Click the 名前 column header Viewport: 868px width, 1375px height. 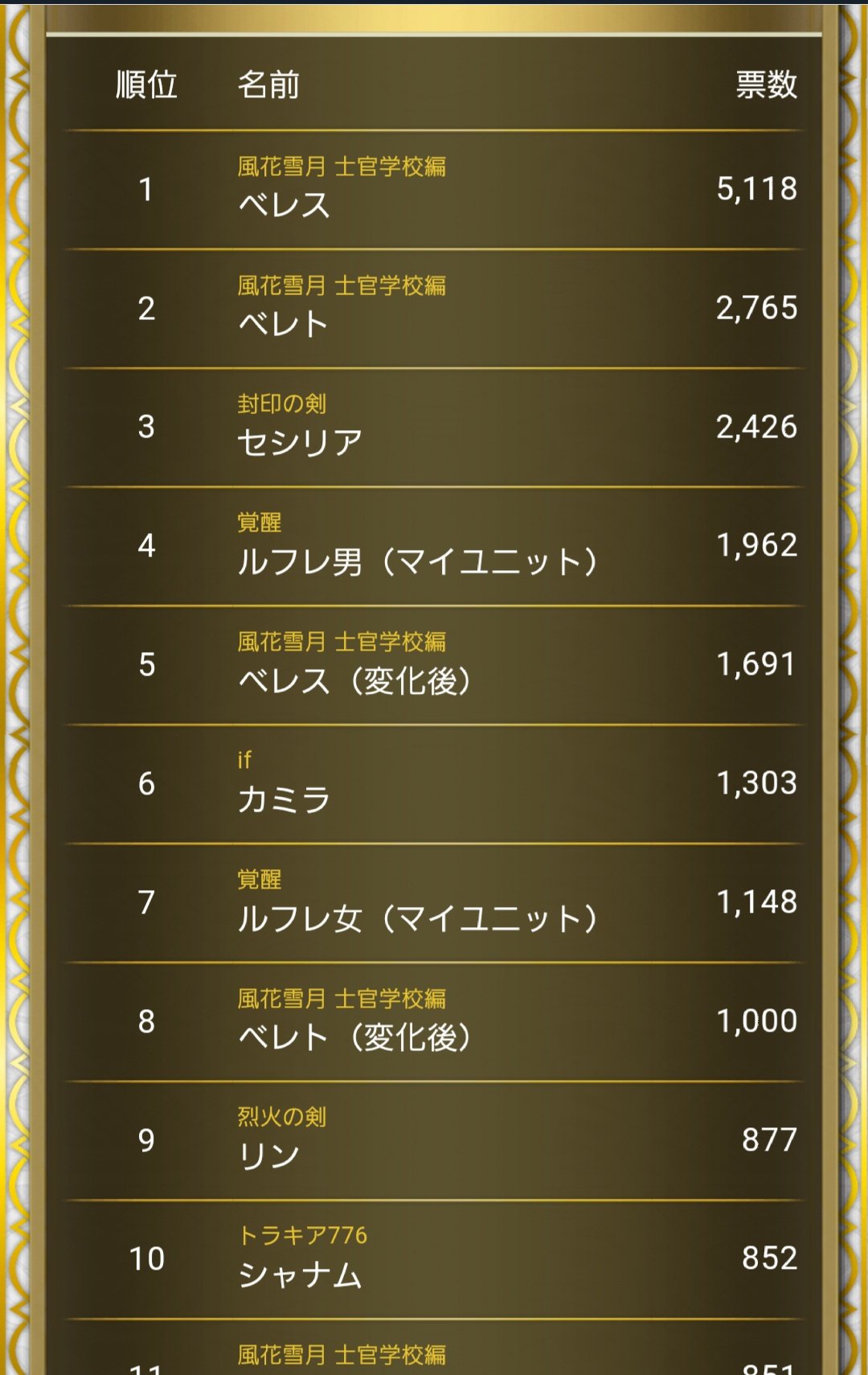pyautogui.click(x=268, y=84)
